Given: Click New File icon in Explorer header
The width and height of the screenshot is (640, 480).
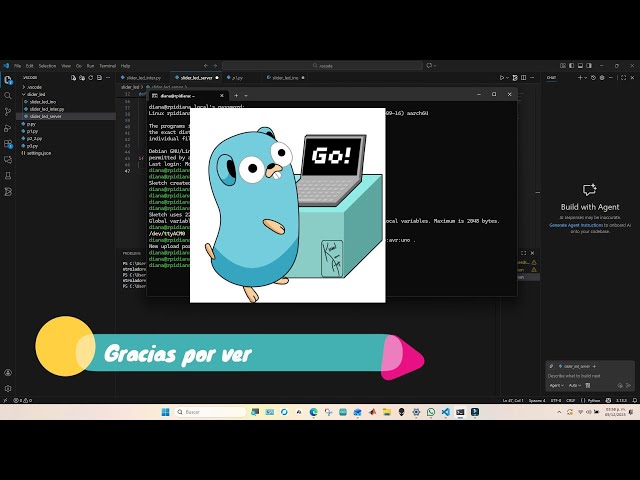Looking at the screenshot, I should tap(73, 78).
